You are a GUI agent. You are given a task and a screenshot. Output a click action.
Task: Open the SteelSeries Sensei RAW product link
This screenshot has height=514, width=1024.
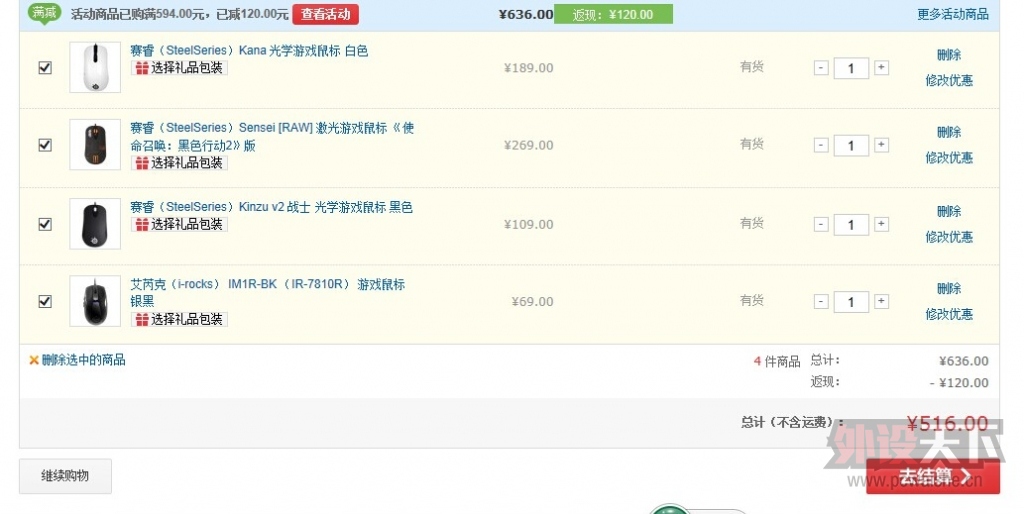coord(272,136)
